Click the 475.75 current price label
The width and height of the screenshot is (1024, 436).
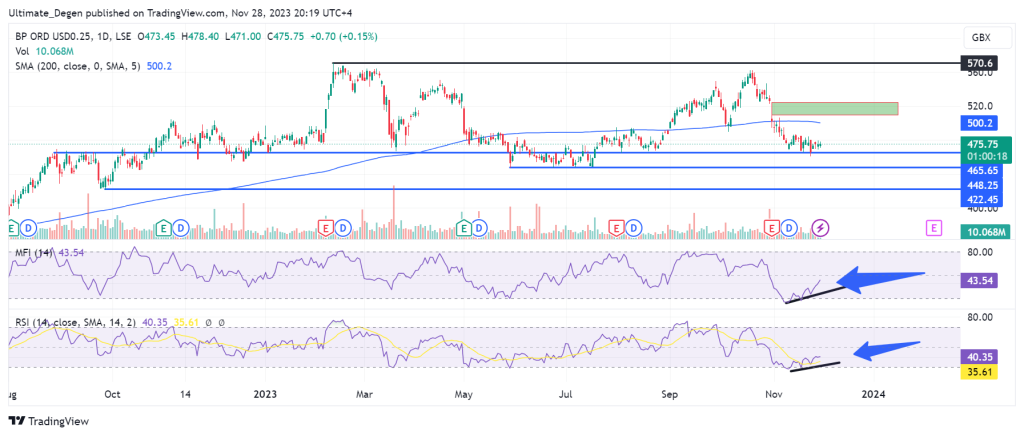pos(985,144)
